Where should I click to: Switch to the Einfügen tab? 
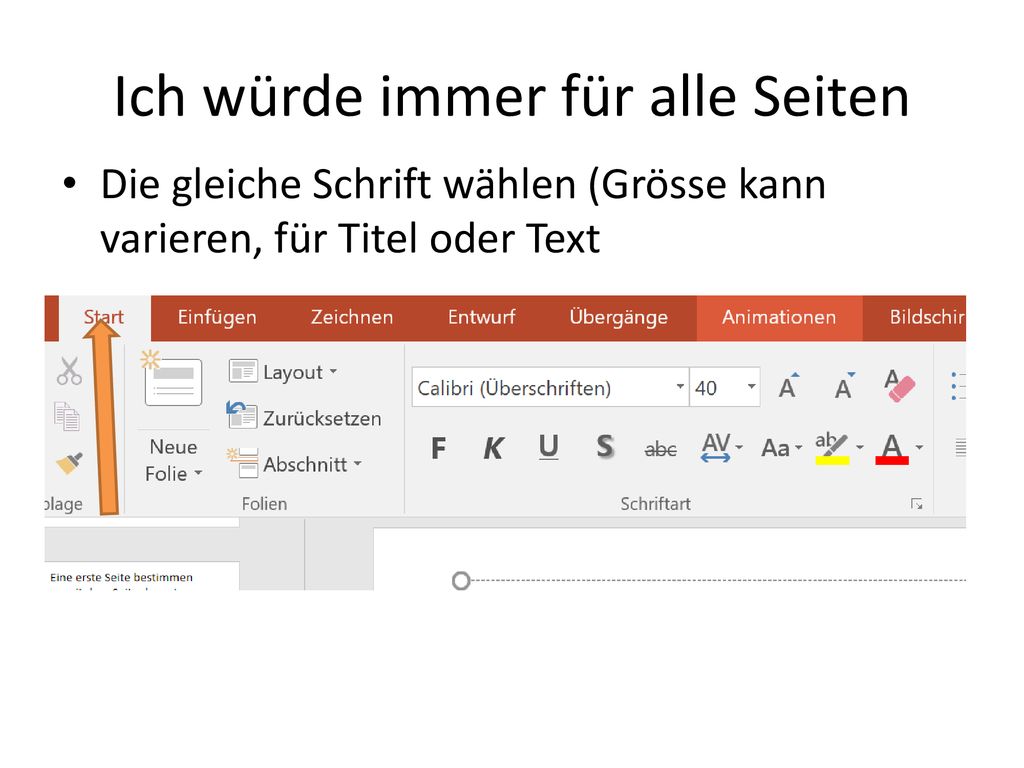tap(217, 317)
